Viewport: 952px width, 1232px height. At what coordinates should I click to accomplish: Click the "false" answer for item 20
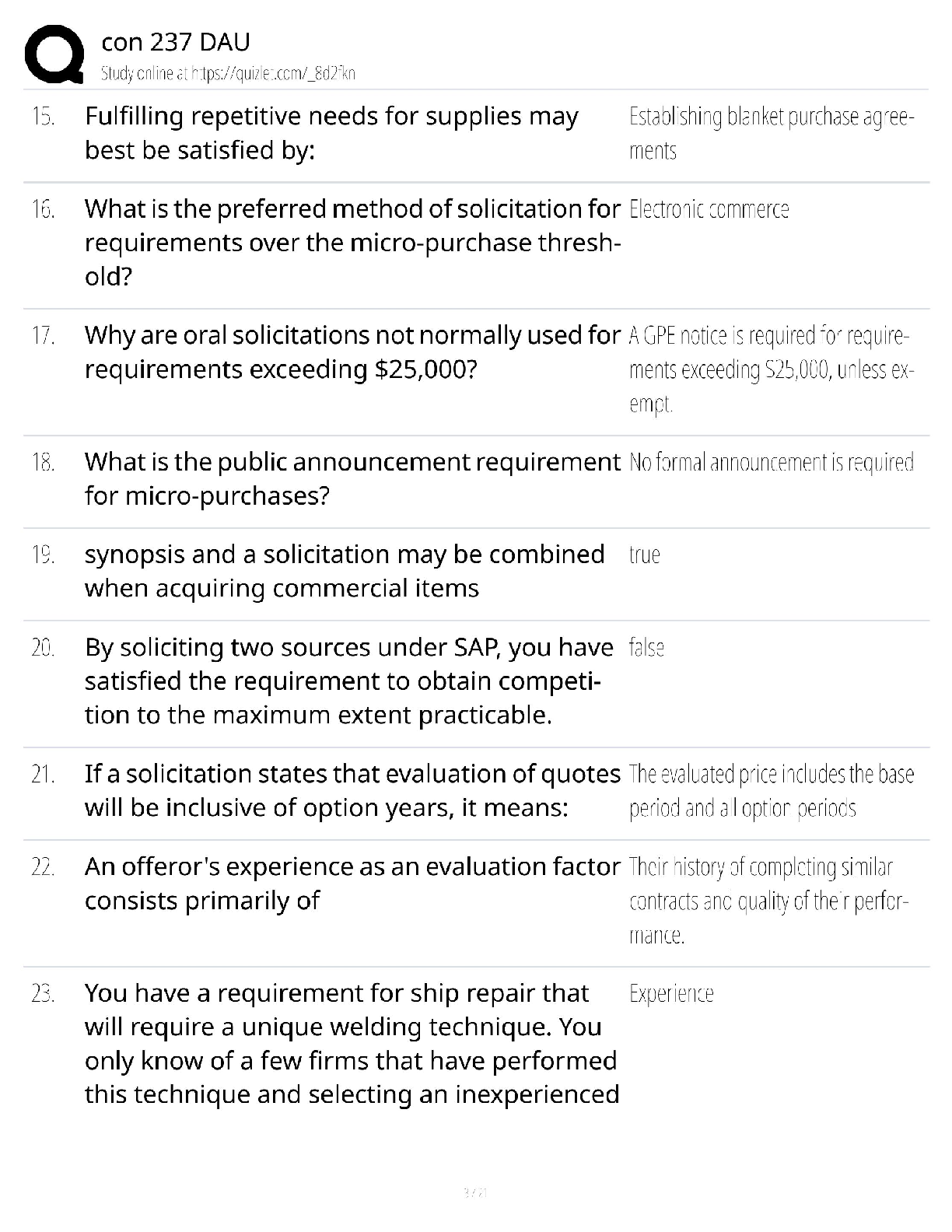646,648
